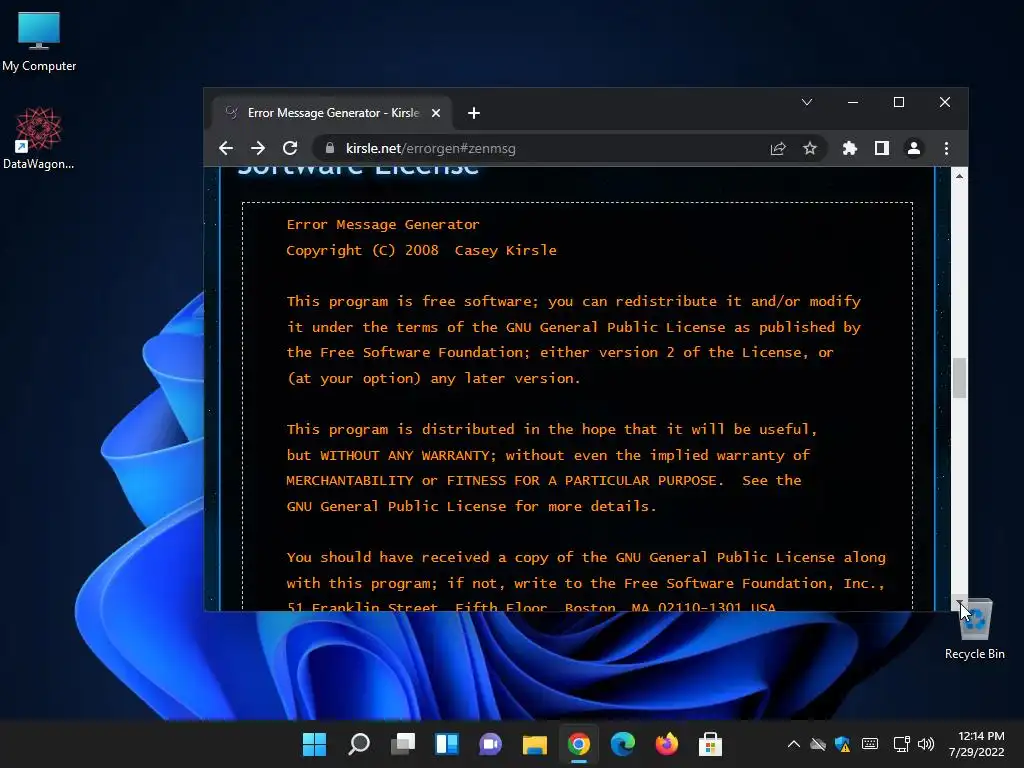Expand hidden system tray icons chevron
The width and height of the screenshot is (1024, 768).
point(794,744)
